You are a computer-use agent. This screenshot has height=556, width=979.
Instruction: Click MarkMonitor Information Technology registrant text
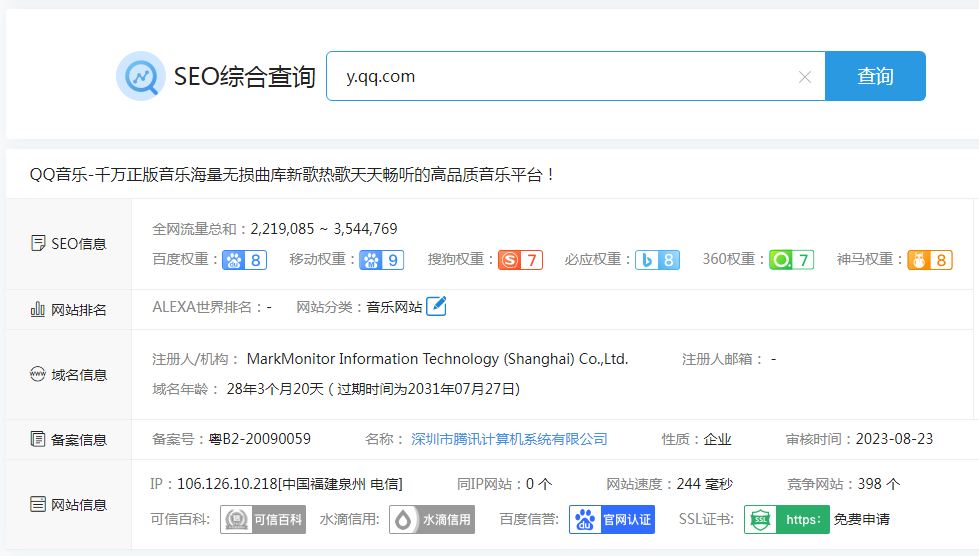[438, 359]
